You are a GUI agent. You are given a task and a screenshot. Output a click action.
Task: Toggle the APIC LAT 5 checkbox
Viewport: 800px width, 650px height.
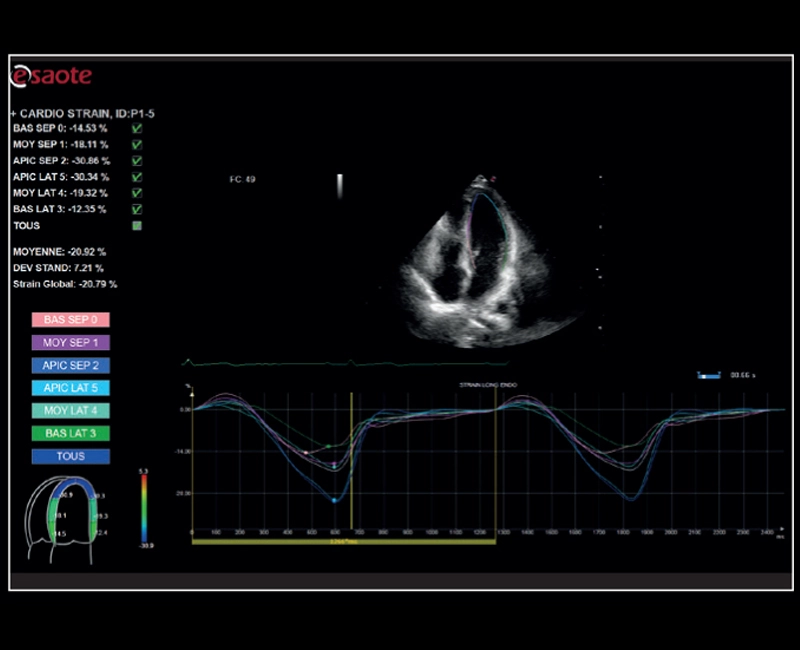135,176
